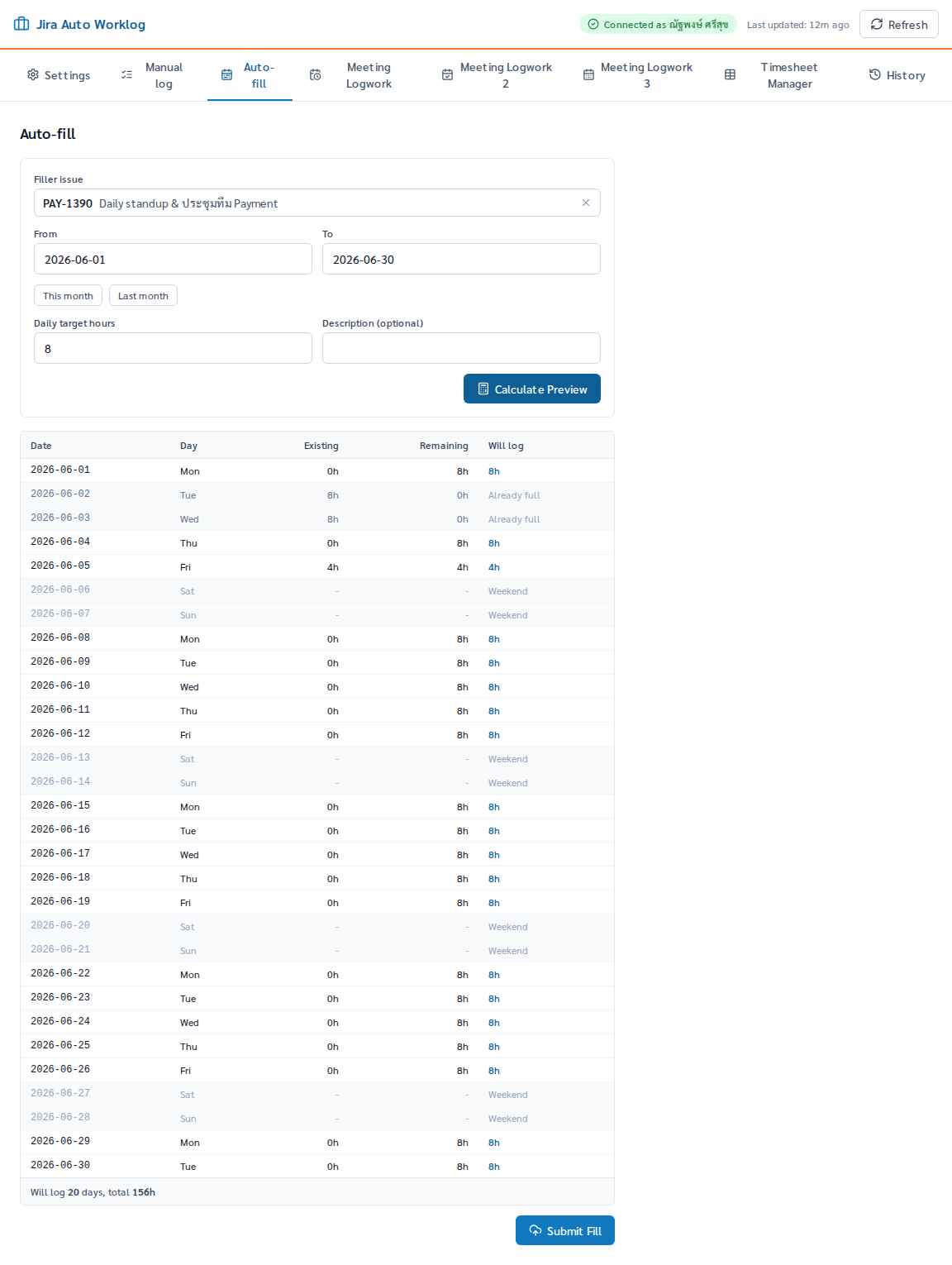Click the Remaining column header

tap(444, 446)
